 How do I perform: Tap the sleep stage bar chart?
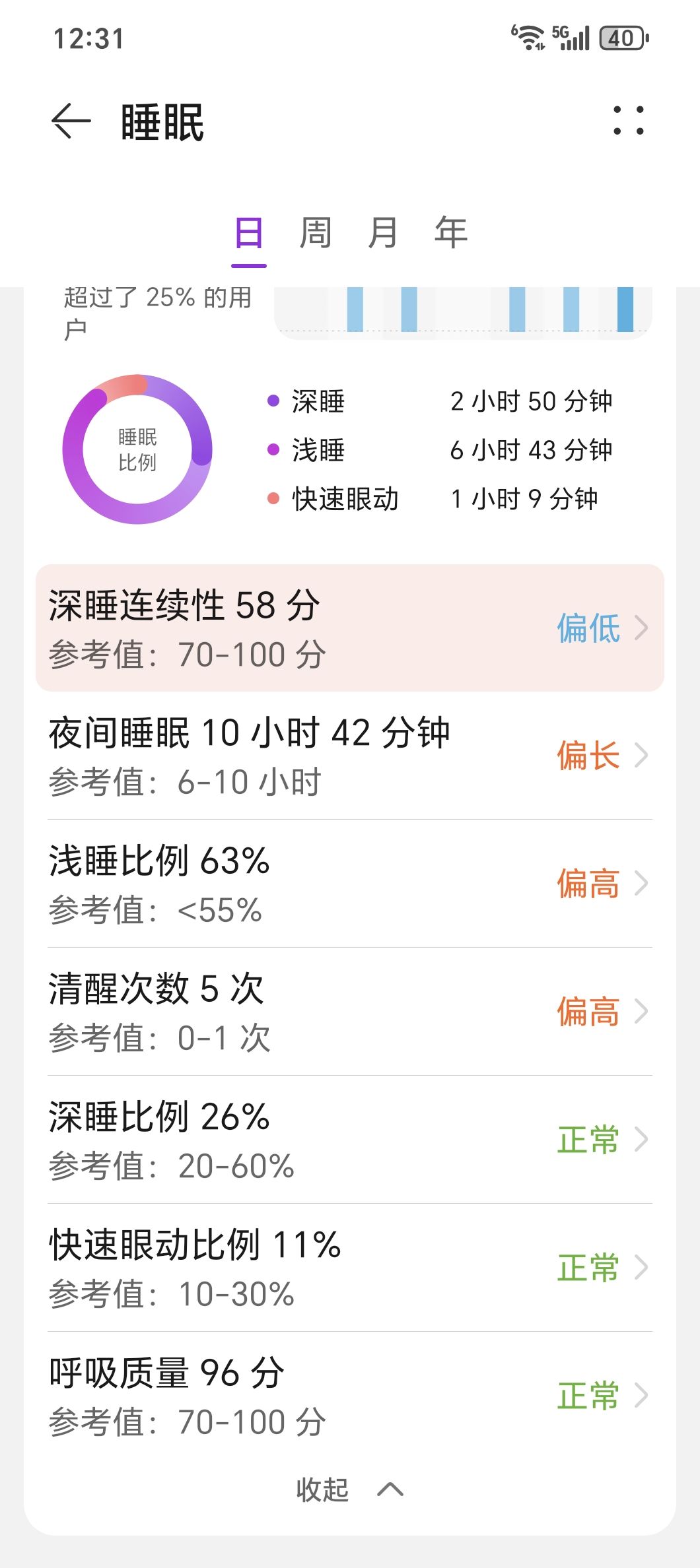(463, 311)
